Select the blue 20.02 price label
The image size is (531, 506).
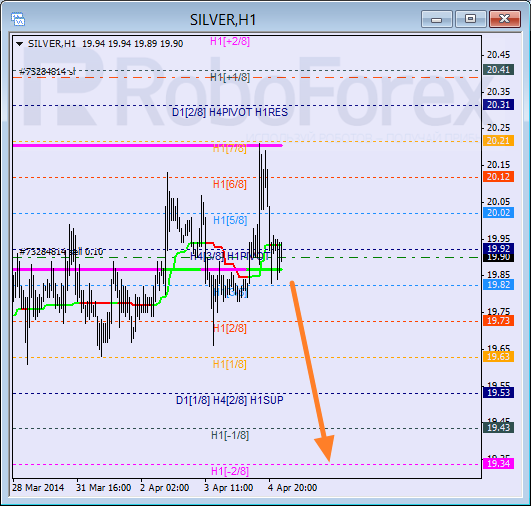click(x=498, y=213)
